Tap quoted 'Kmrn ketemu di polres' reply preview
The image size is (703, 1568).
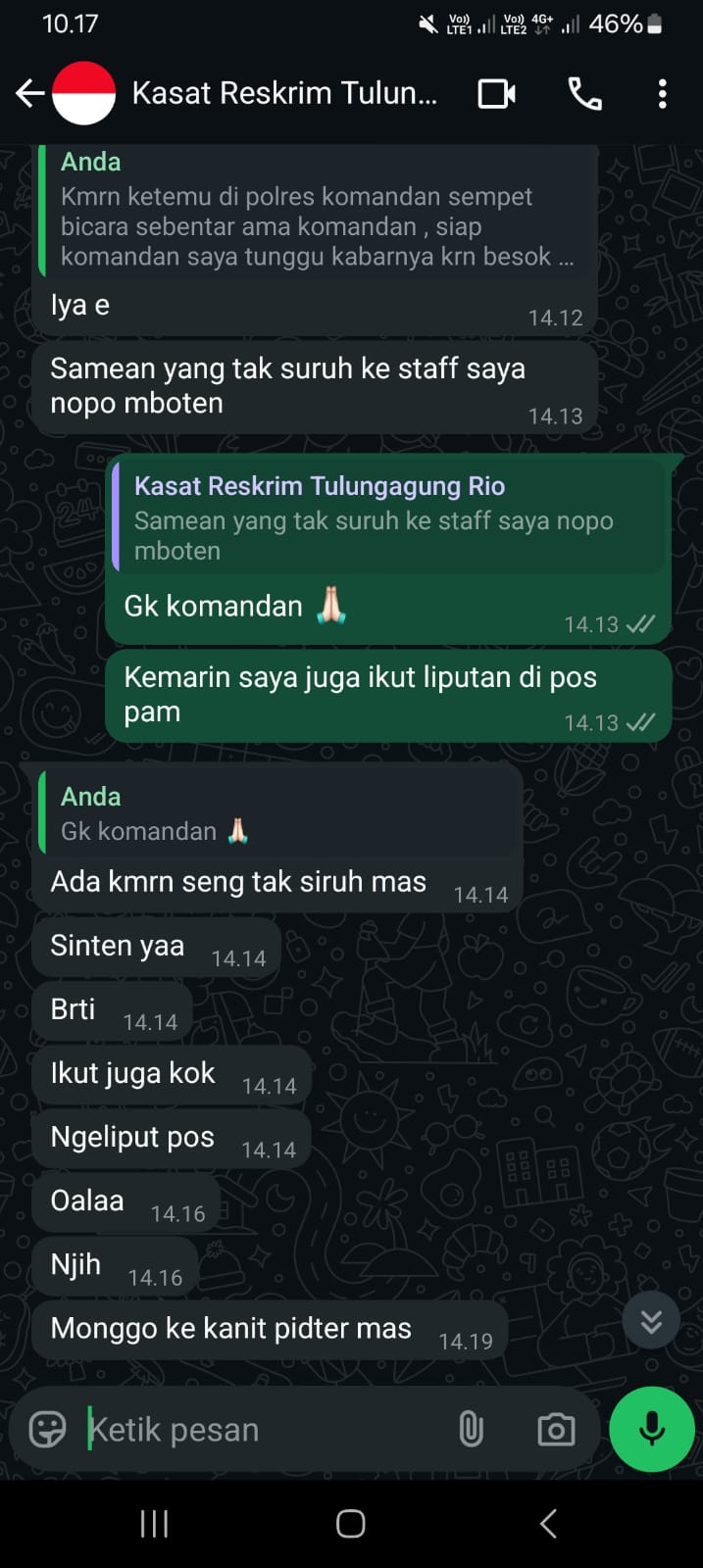(x=317, y=212)
